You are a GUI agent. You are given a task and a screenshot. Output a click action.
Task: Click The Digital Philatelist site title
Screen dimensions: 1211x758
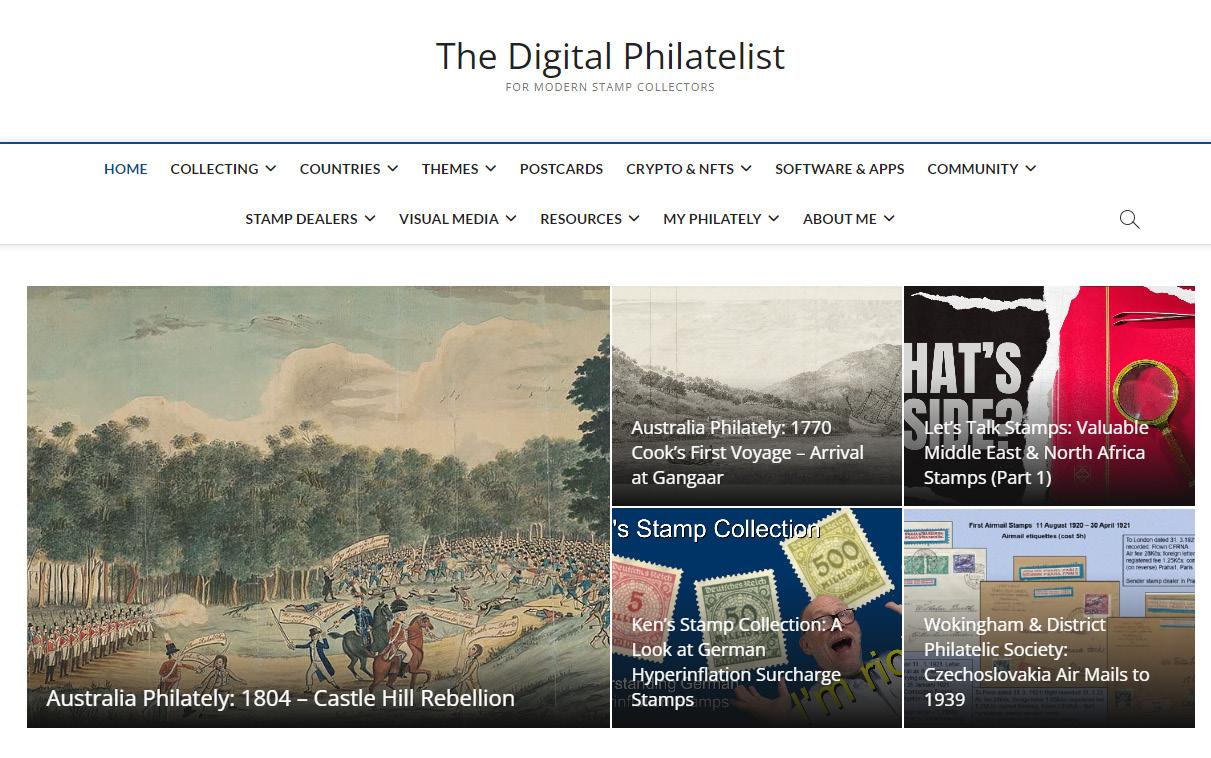(610, 56)
